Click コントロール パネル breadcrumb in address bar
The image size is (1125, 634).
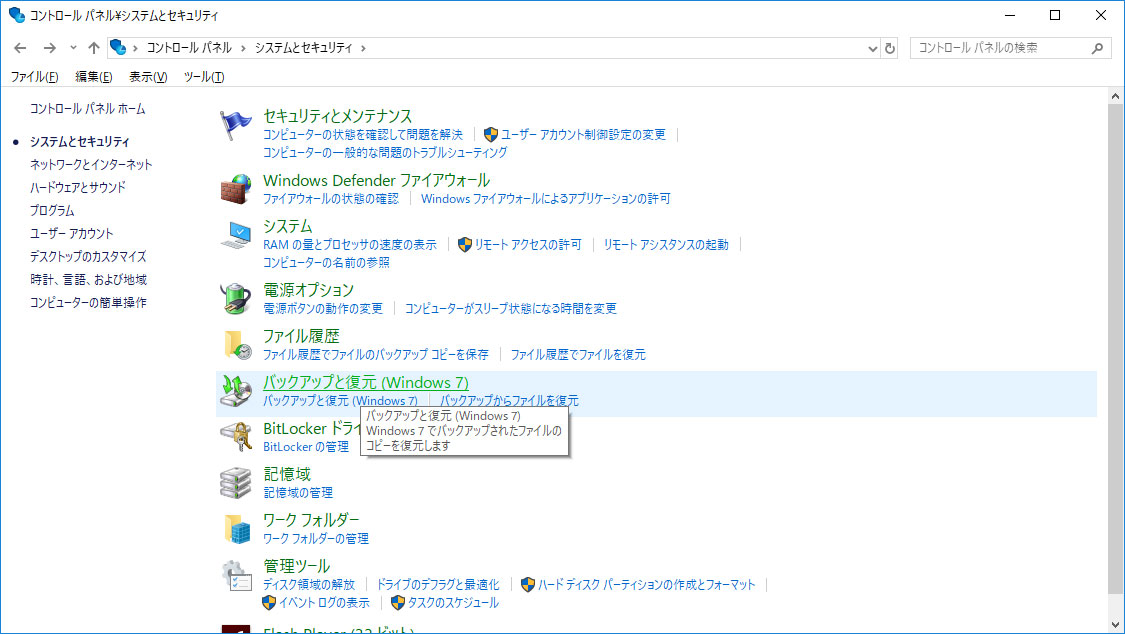point(189,48)
